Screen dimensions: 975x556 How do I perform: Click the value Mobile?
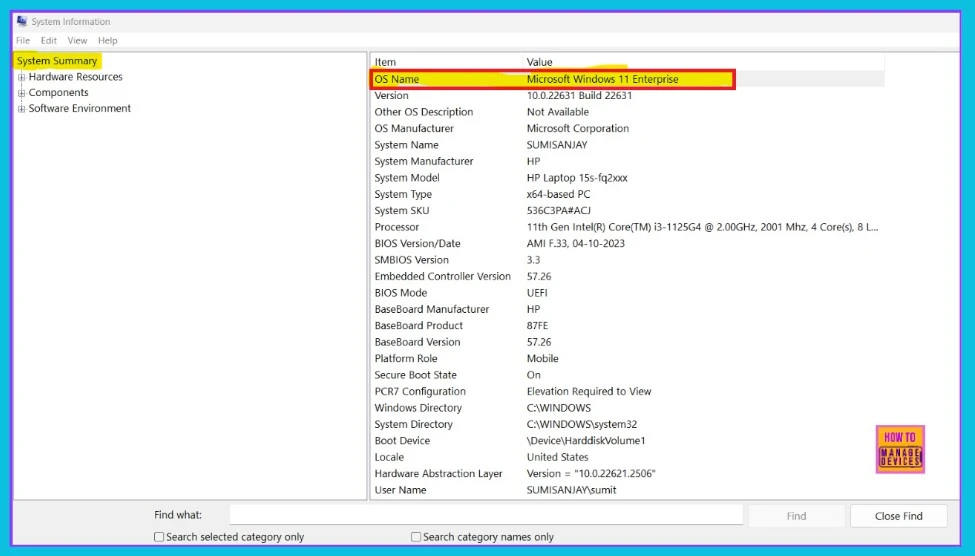click(542, 359)
